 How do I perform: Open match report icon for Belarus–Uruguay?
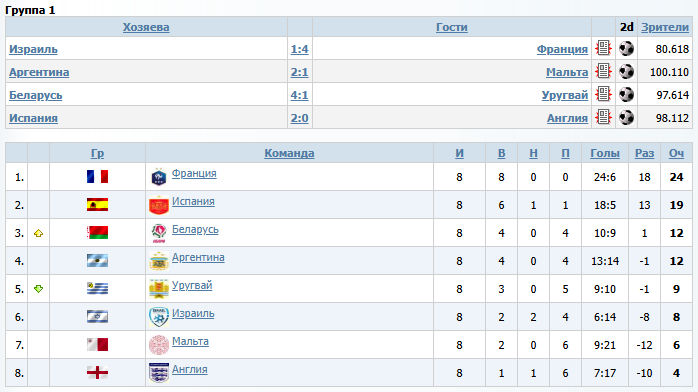coord(603,94)
